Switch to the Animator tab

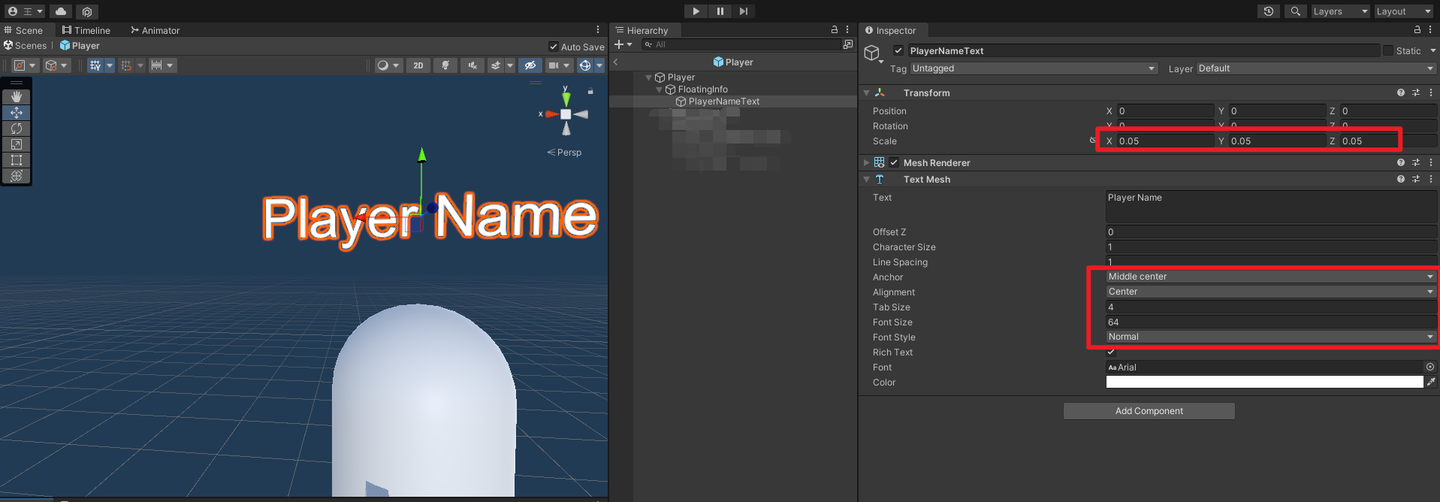pos(155,30)
